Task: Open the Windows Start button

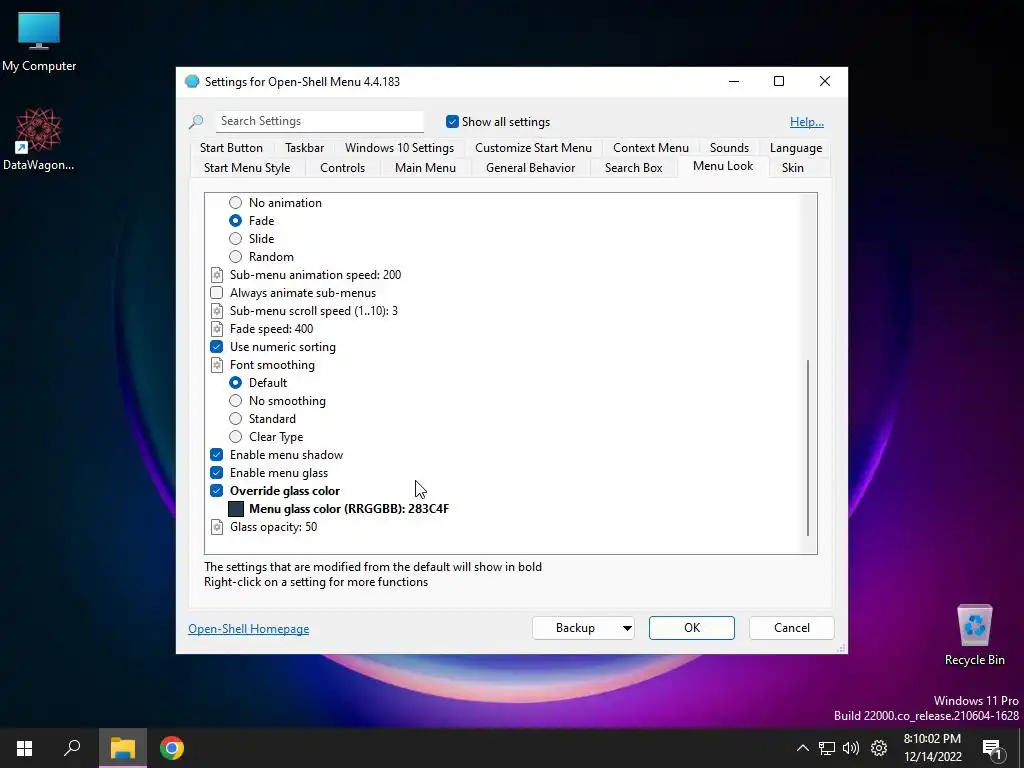Action: [x=25, y=748]
